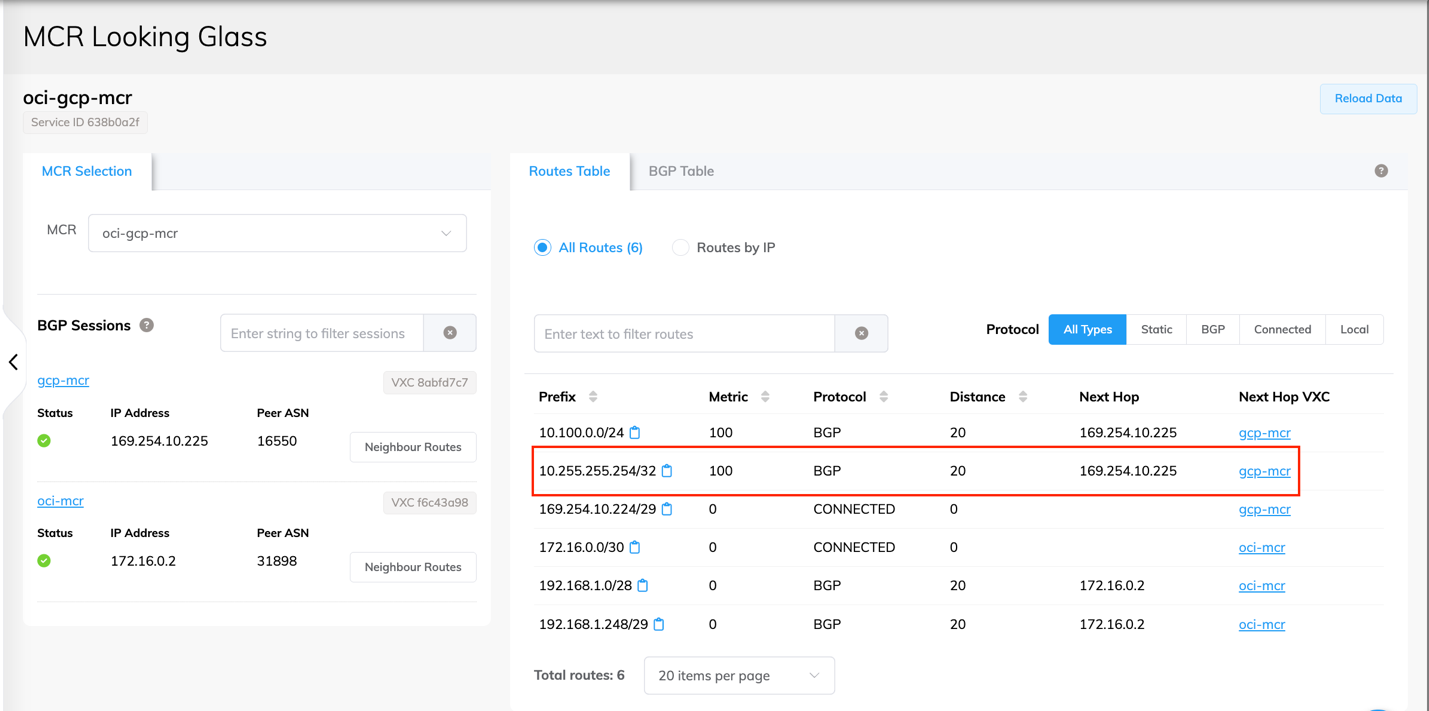The height and width of the screenshot is (711, 1429).
Task: Open the MCR selection dropdown
Action: [277, 233]
